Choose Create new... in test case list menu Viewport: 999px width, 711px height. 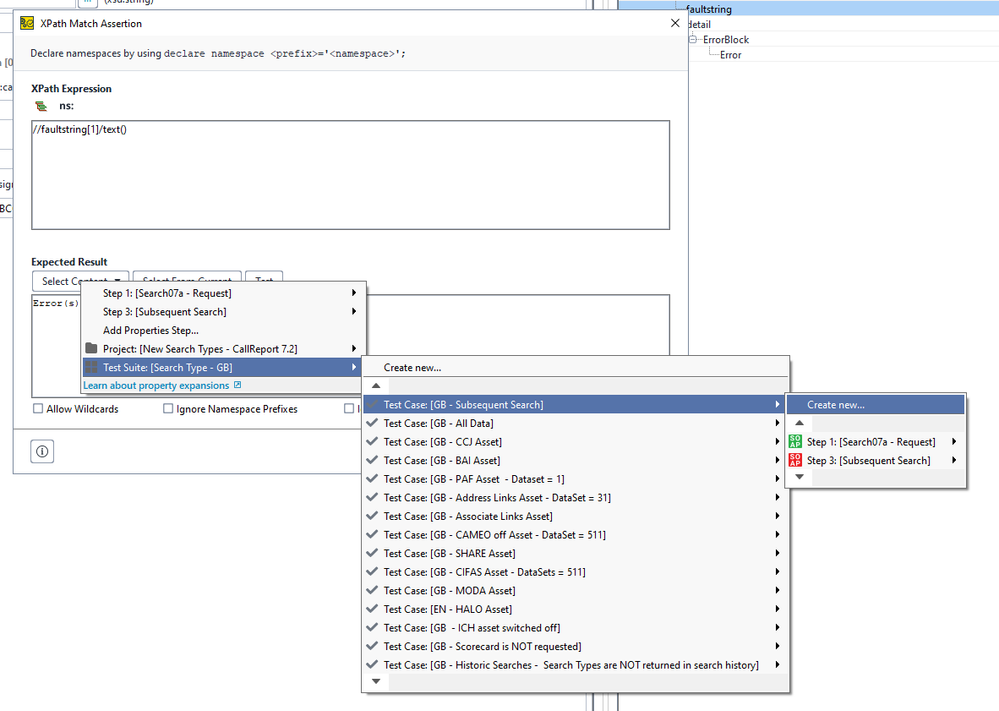576,368
